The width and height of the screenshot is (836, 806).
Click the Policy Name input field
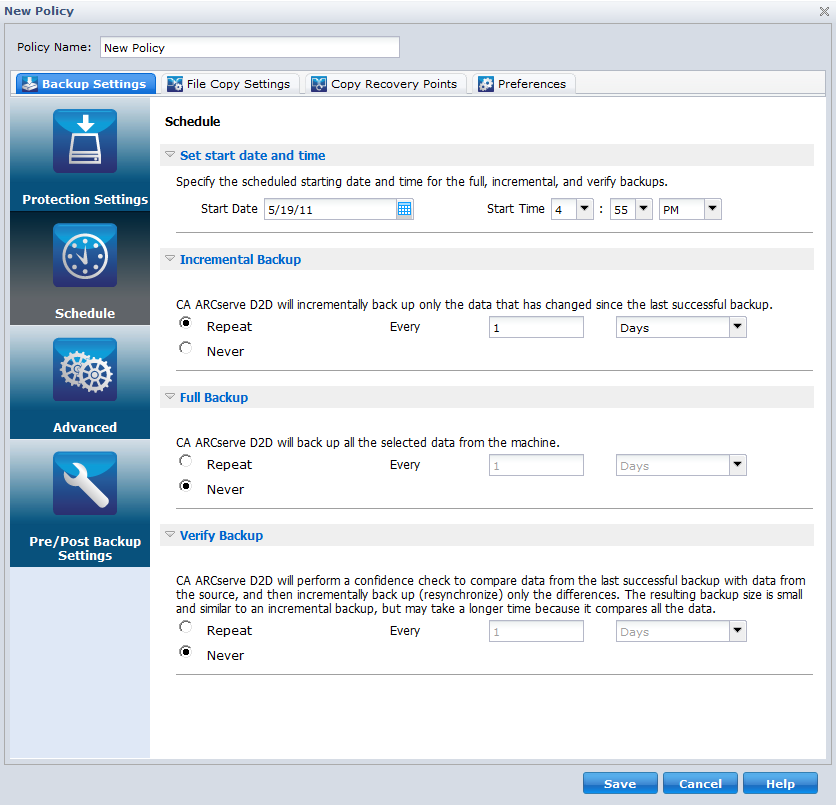[249, 47]
